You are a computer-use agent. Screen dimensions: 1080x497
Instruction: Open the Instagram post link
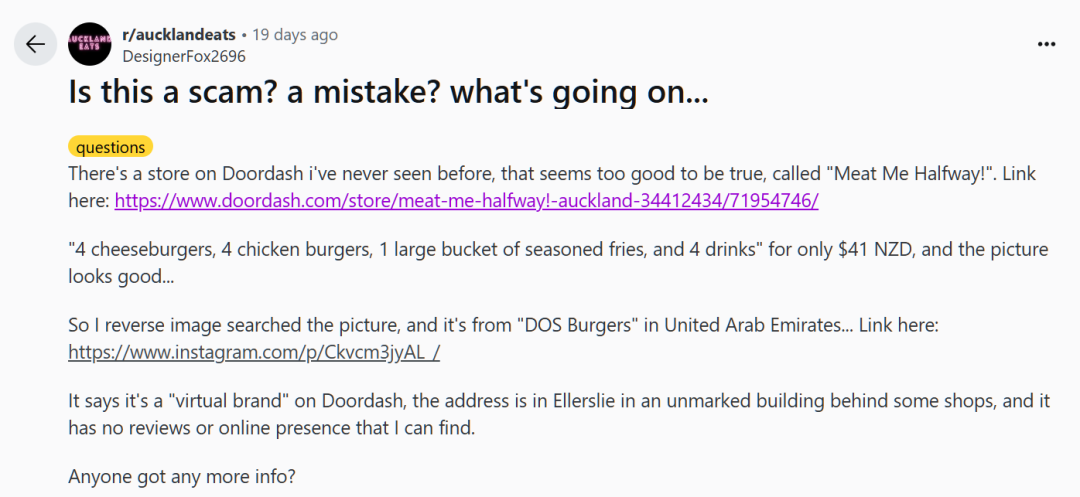254,352
